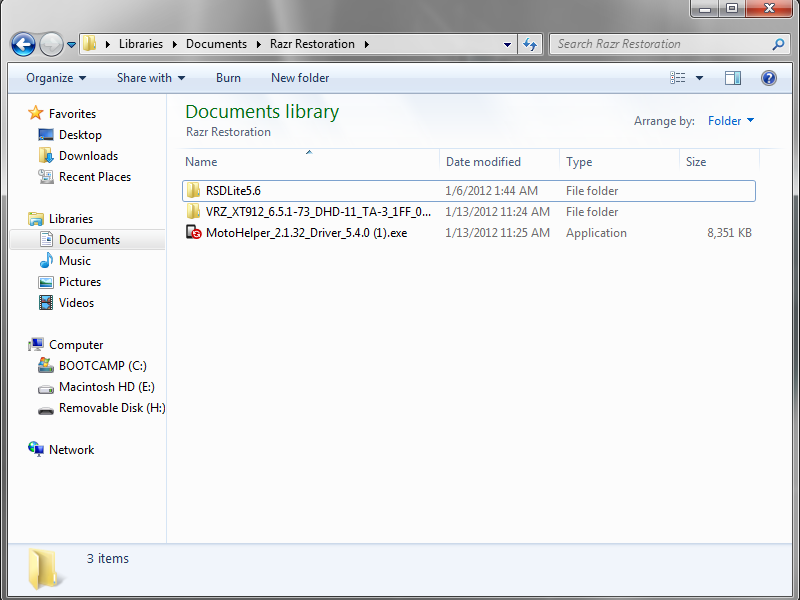
Task: Click the 8,351 KB size cell
Action: (729, 233)
